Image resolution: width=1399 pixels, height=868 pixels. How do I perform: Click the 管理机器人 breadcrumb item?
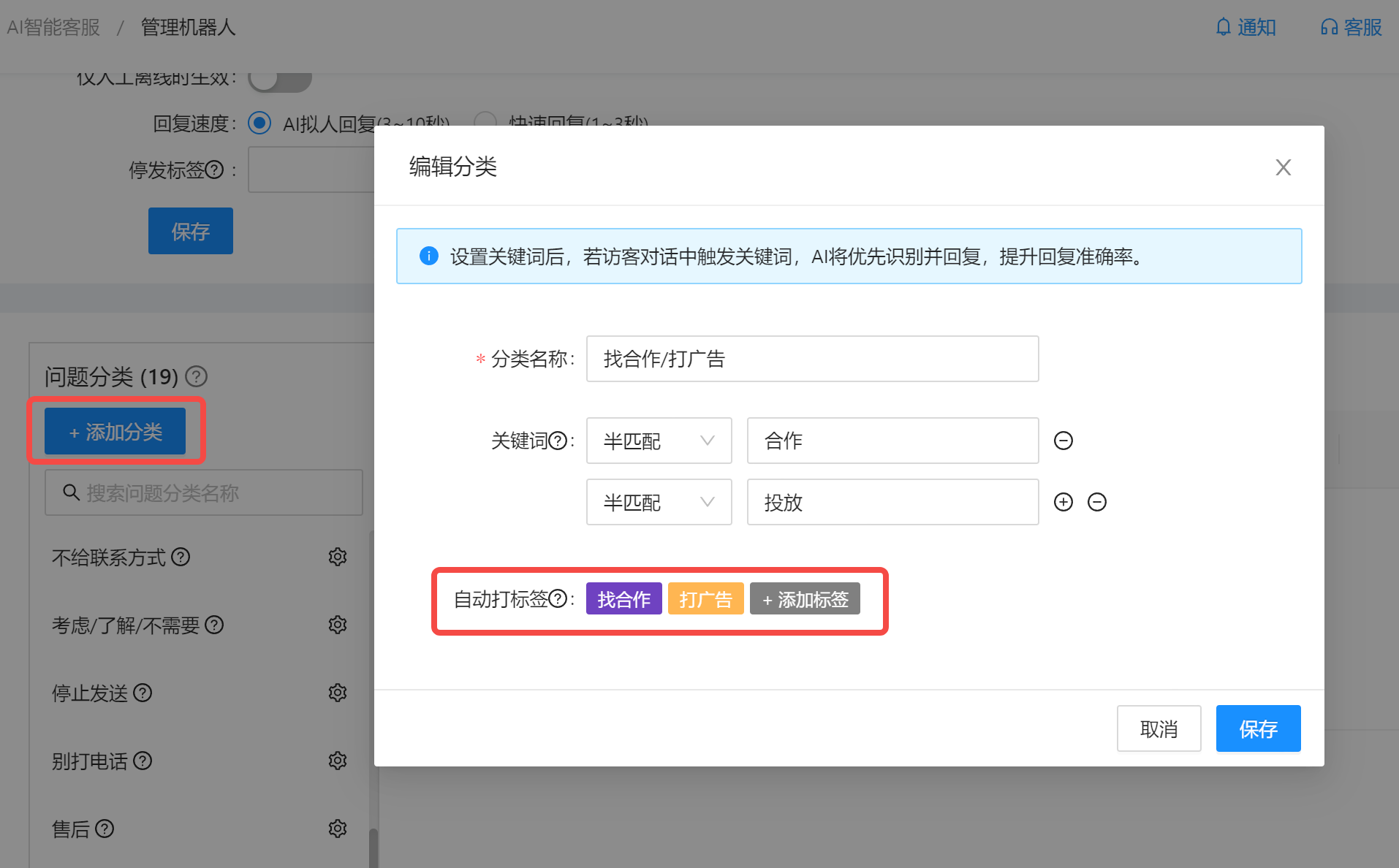click(188, 27)
